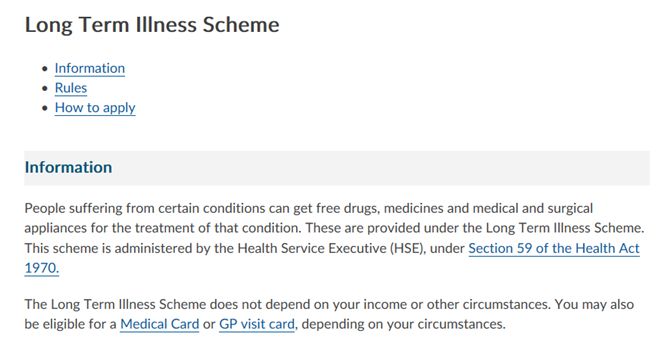Open the How to apply link

coord(95,108)
